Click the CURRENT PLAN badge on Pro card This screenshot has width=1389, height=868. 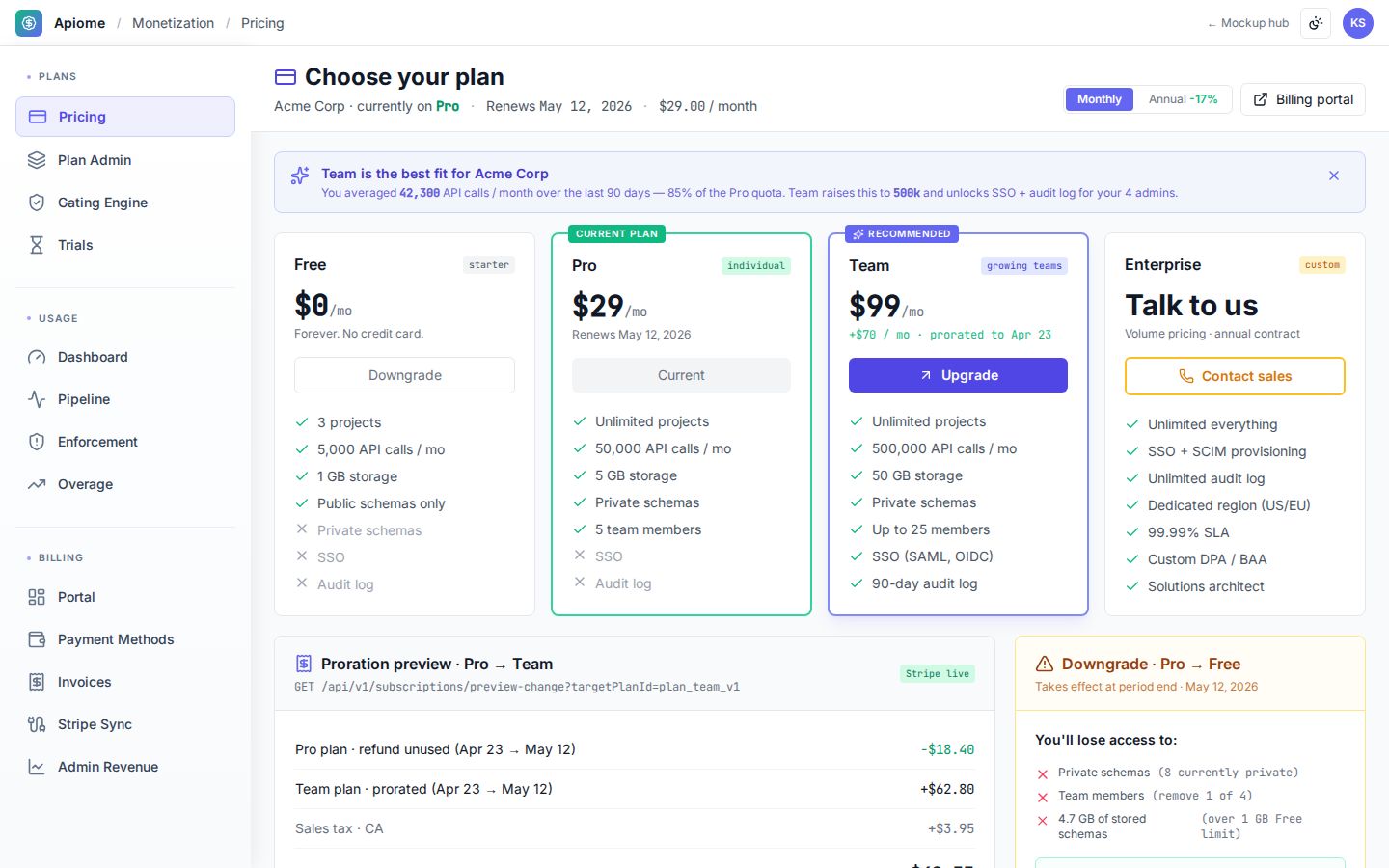tap(617, 234)
